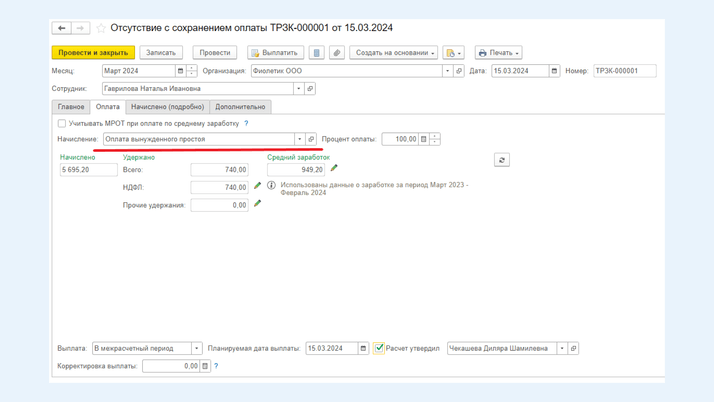Open Организация 'Фиолетик ООО' record icon
Viewport: 714px width, 402px height.
459,71
